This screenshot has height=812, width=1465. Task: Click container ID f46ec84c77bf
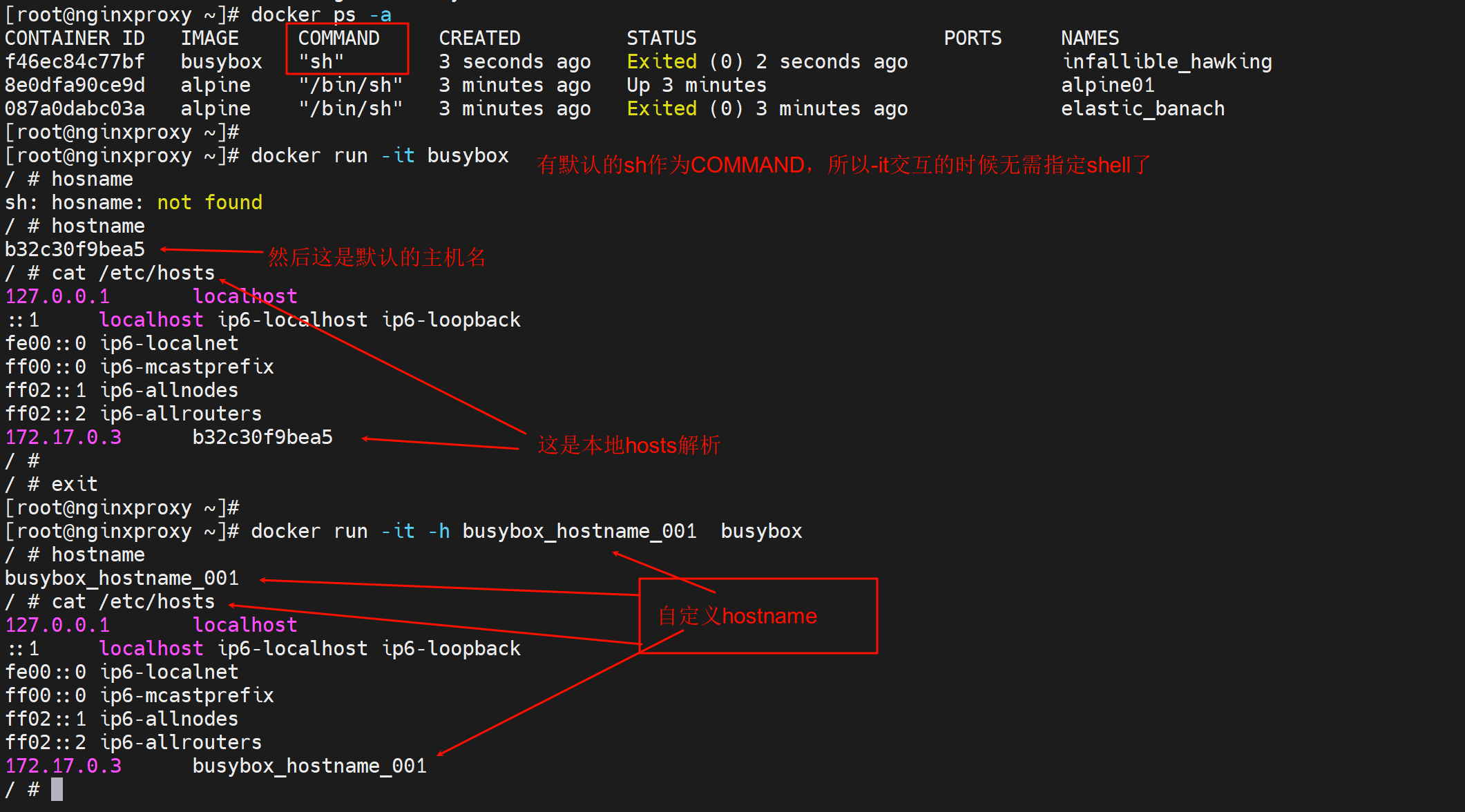coord(75,61)
